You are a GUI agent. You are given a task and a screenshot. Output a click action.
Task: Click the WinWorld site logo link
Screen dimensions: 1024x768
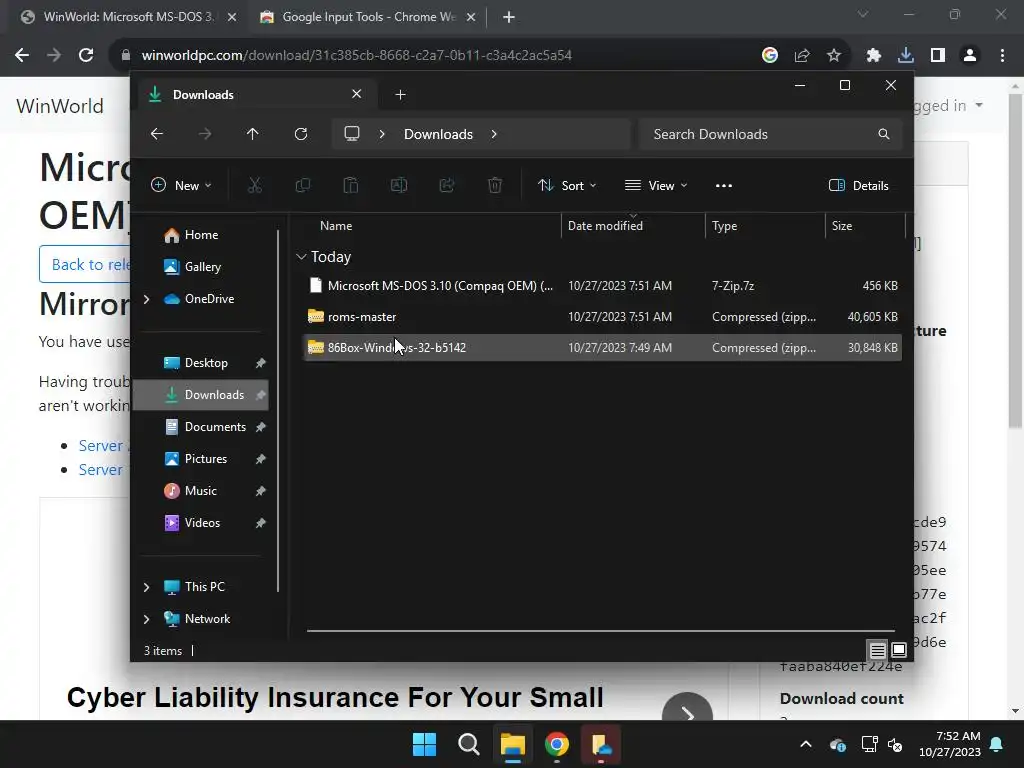(x=60, y=106)
